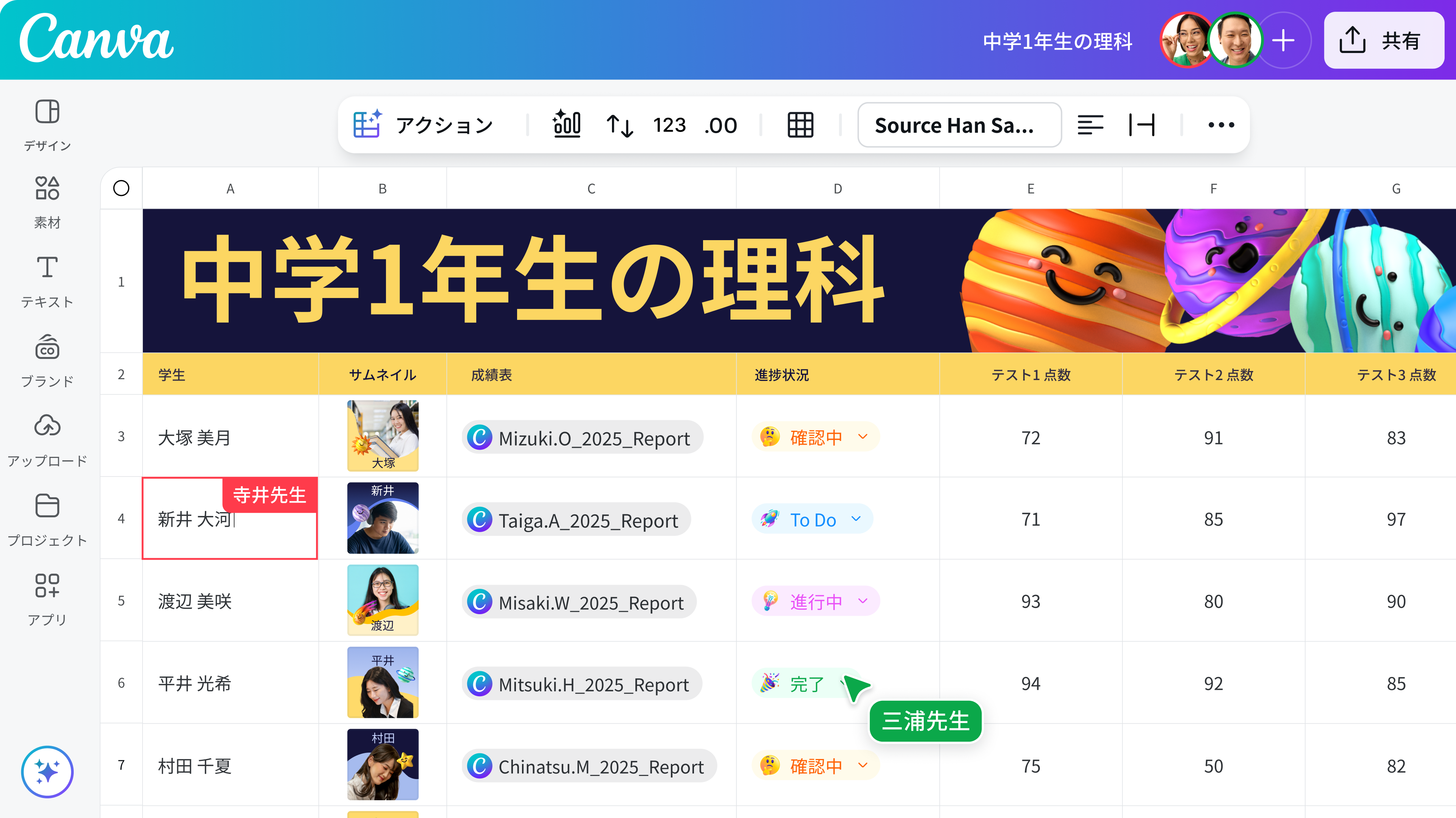Click the select-all circle at the sheet corner
The image size is (1456, 818).
tap(121, 188)
